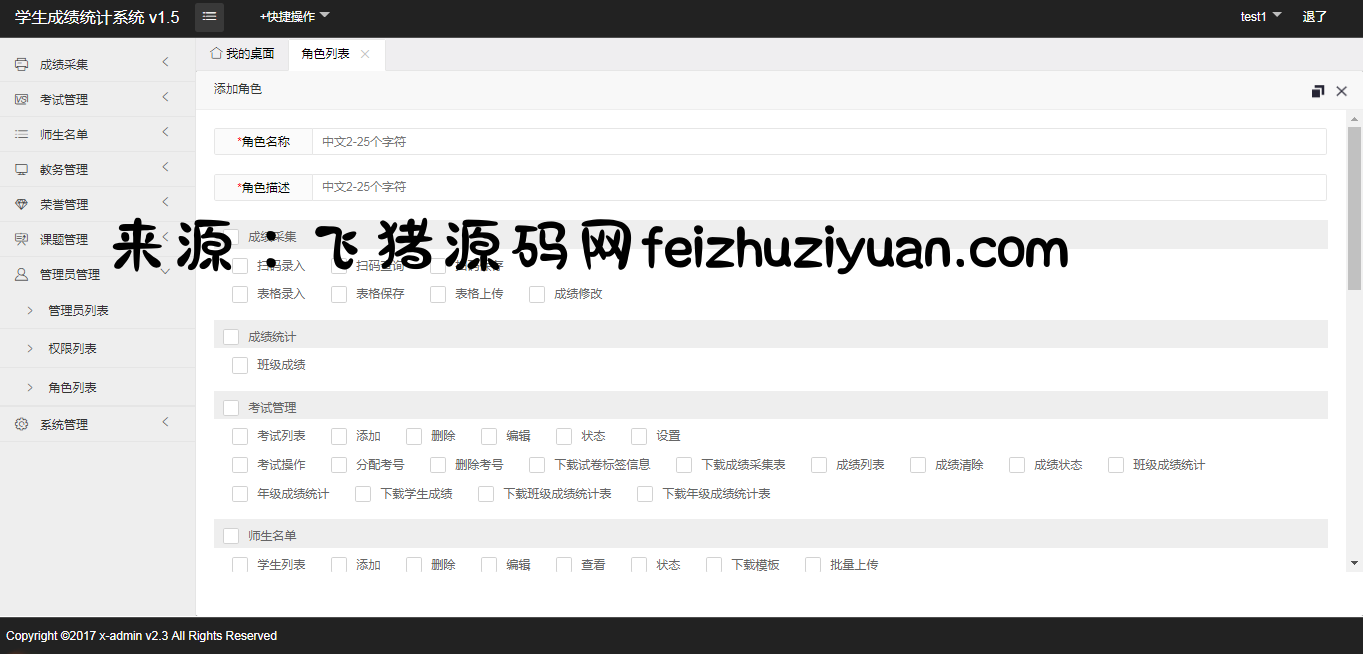This screenshot has height=654, width=1363.
Task: Open 权限列表 in the sidebar
Action: [72, 349]
